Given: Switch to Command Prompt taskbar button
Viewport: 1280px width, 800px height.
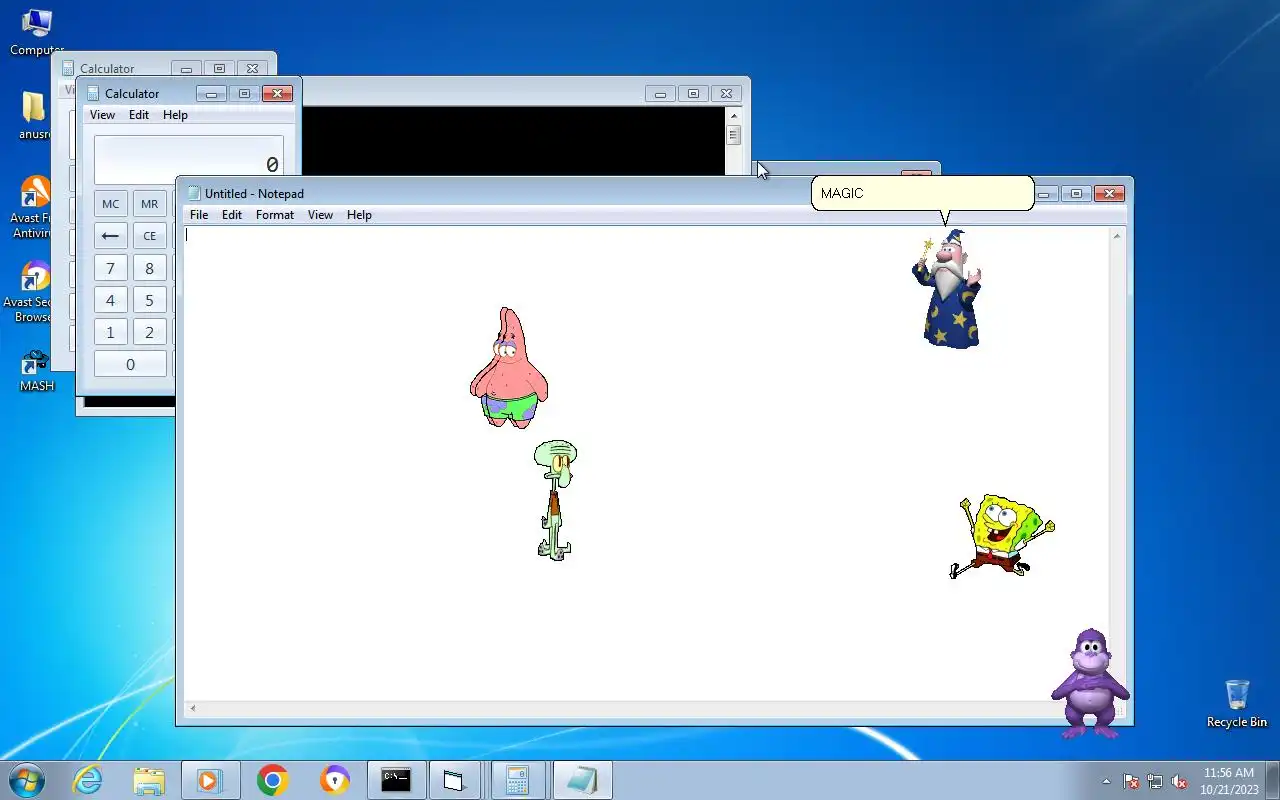Looking at the screenshot, I should [396, 780].
